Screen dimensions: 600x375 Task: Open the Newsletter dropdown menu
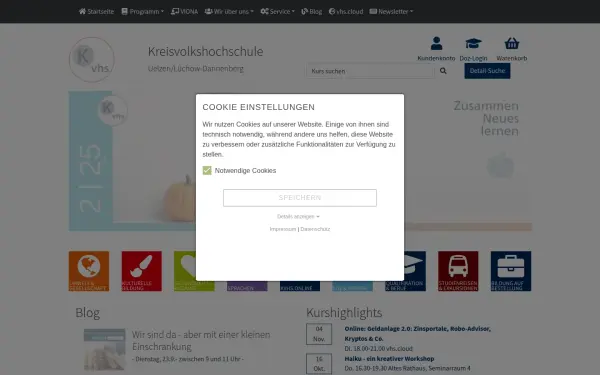(391, 11)
